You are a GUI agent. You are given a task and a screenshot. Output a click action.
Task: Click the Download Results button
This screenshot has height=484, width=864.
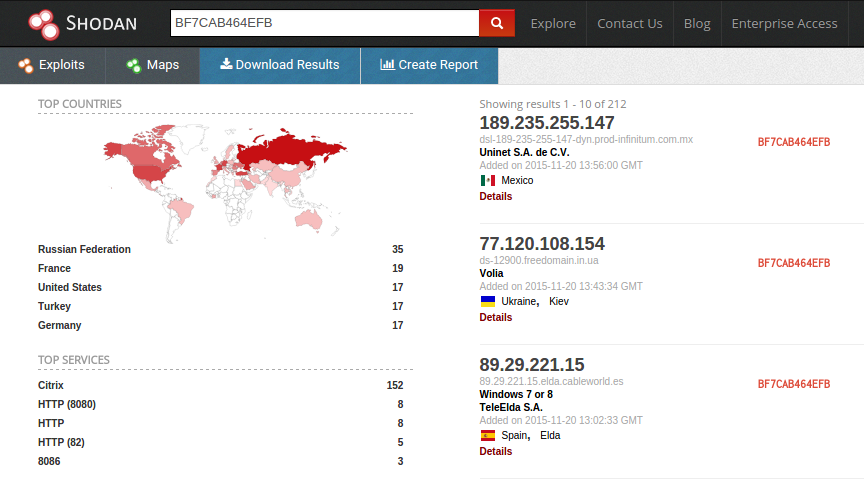[x=280, y=65]
